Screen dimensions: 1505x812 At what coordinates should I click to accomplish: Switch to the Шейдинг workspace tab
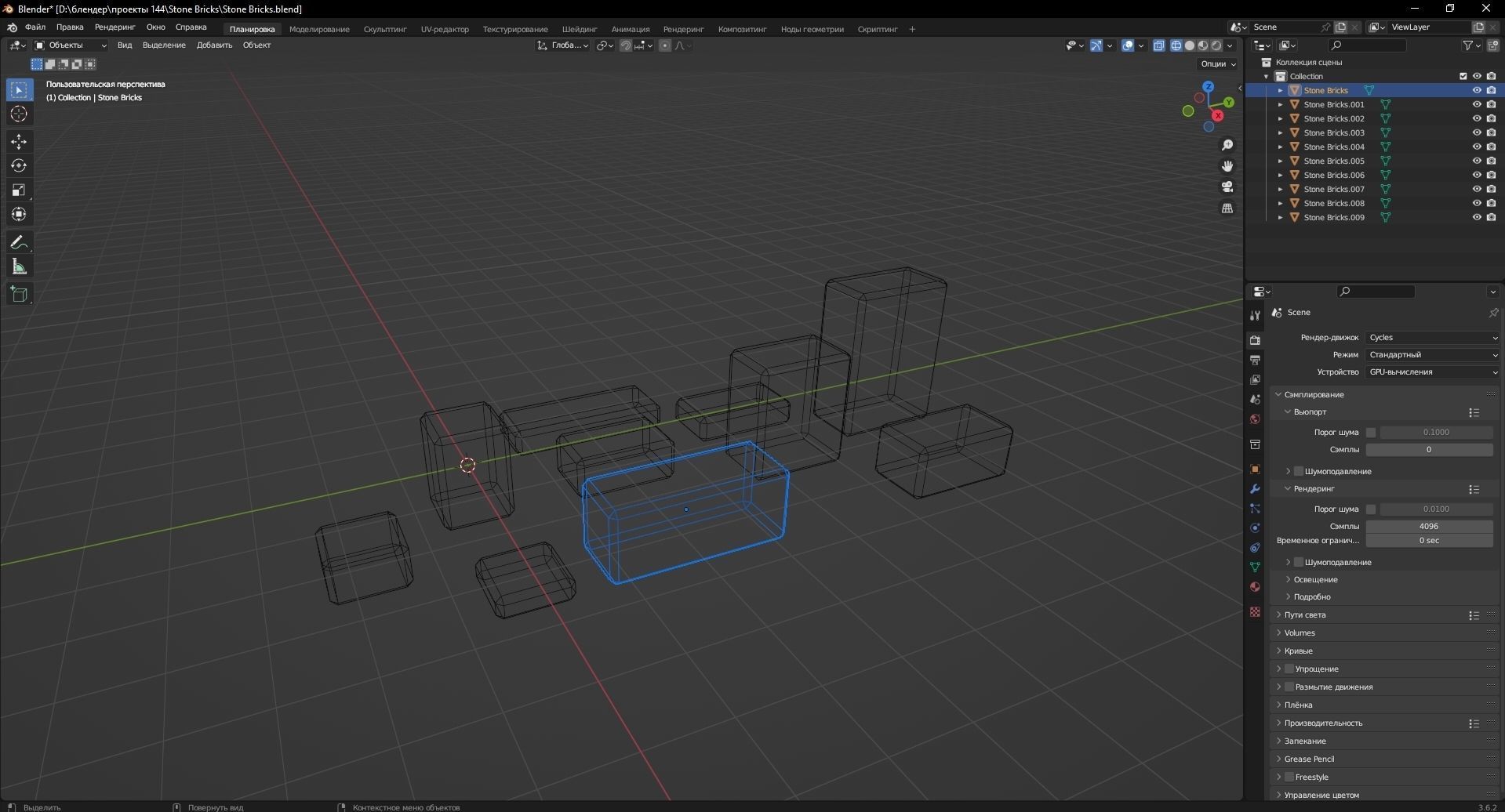[580, 29]
